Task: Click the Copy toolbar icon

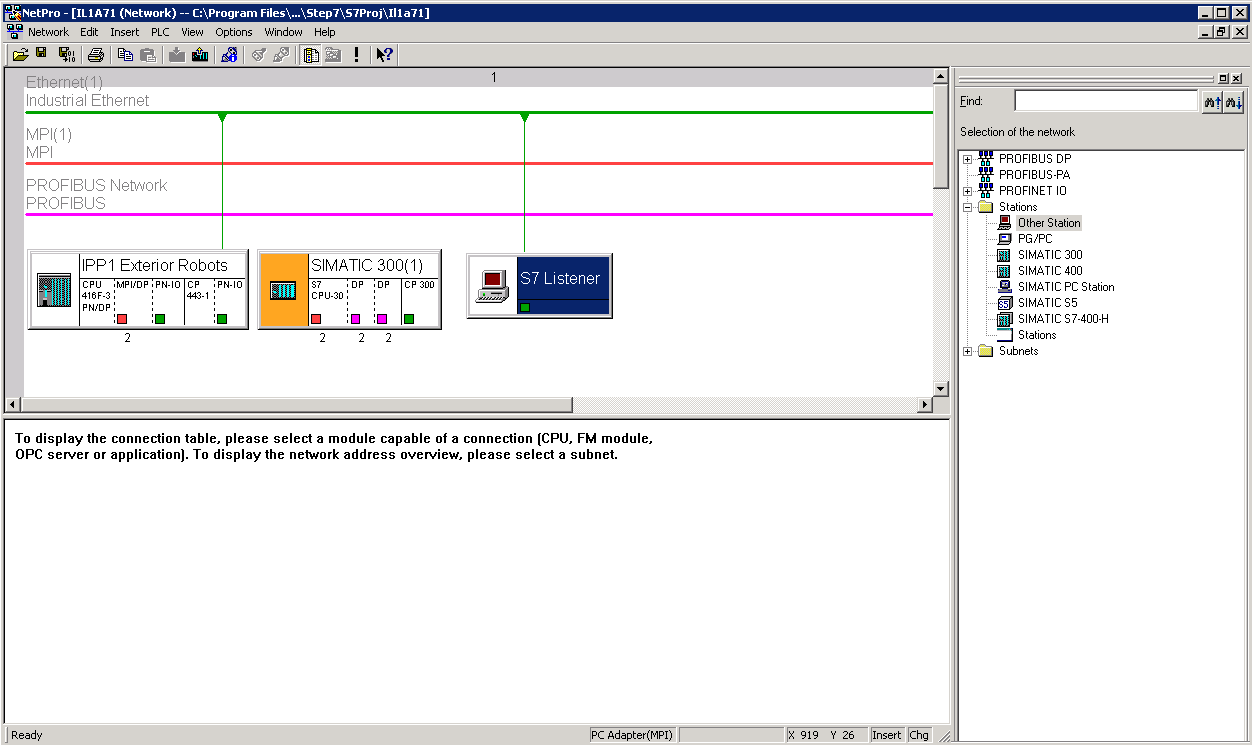Action: 125,55
